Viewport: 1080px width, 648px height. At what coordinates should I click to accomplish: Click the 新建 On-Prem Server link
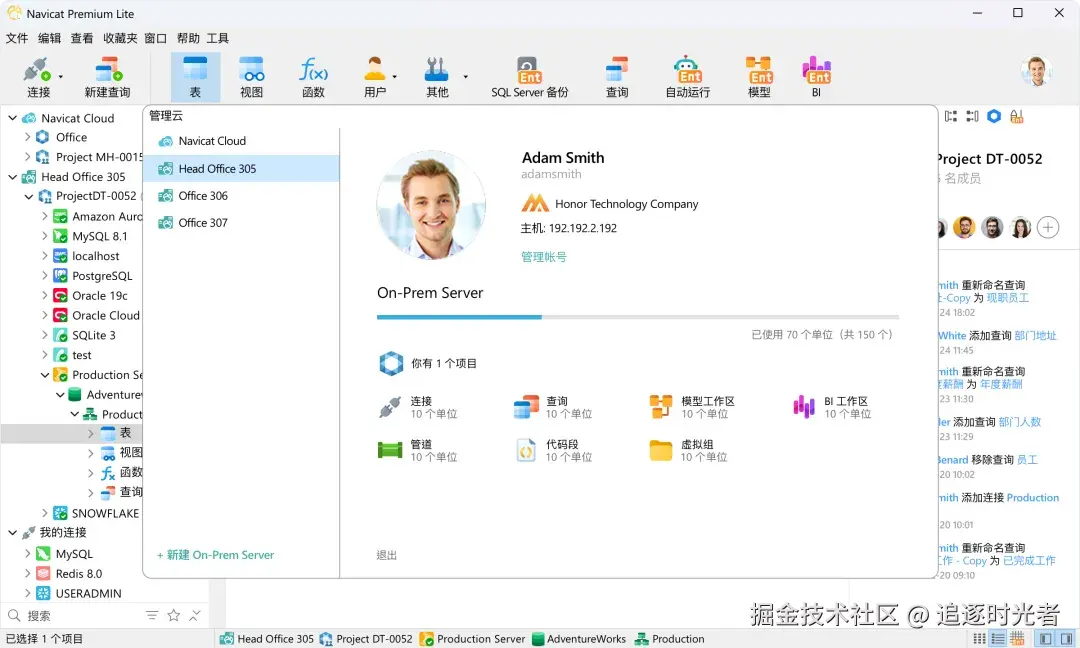pyautogui.click(x=215, y=555)
